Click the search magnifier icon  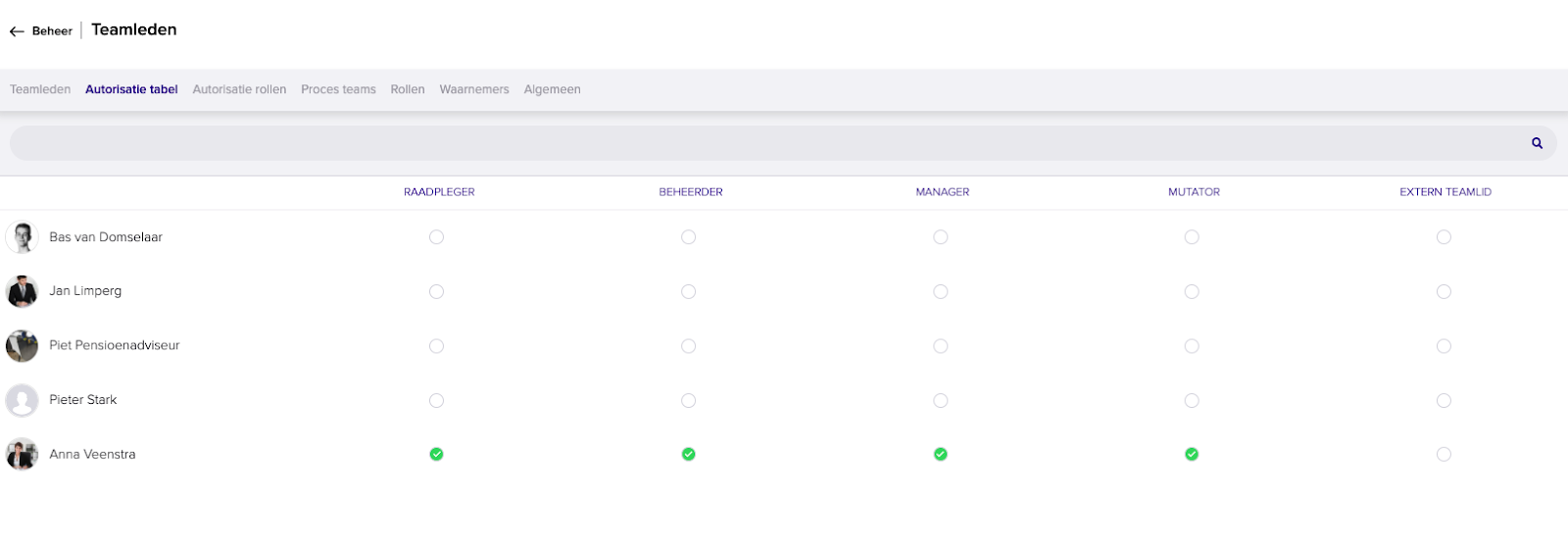click(x=1537, y=143)
